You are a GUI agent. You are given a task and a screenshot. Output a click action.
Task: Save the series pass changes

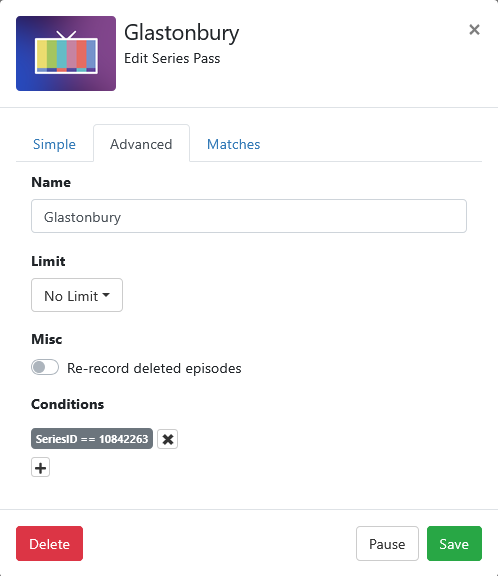point(454,544)
